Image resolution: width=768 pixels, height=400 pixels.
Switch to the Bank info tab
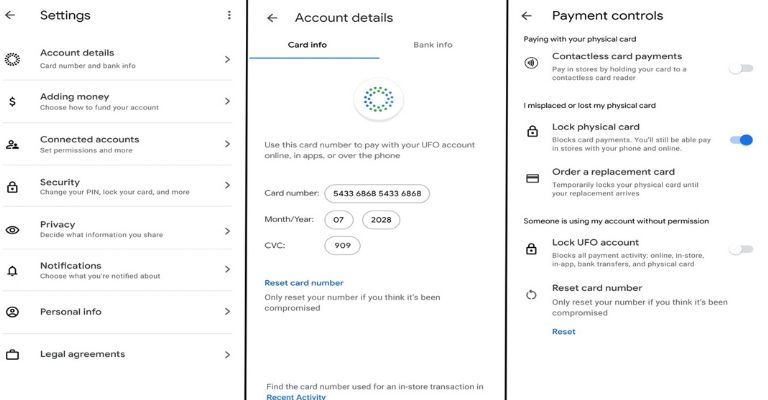[433, 45]
